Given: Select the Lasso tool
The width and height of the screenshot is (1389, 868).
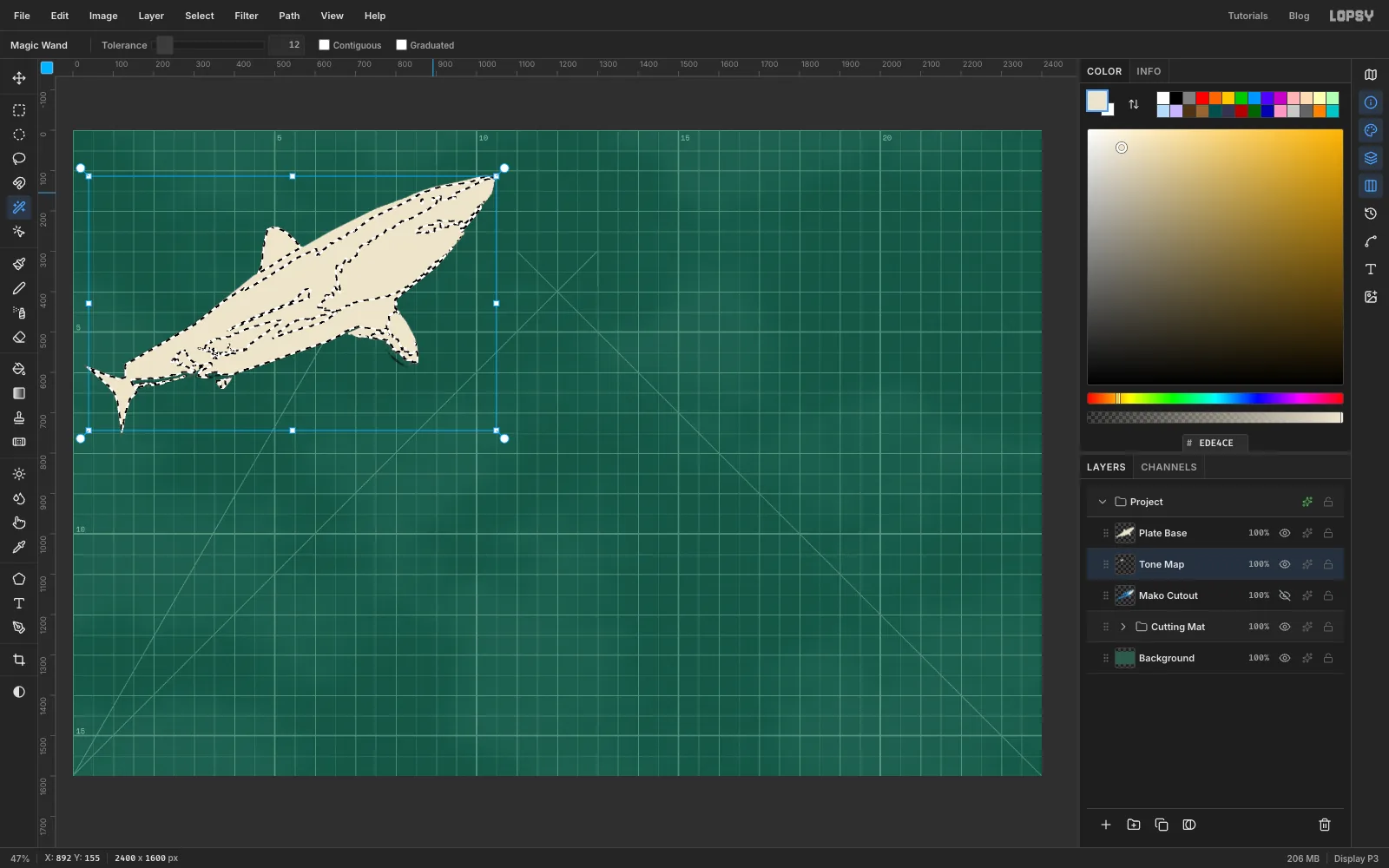Looking at the screenshot, I should [19, 159].
